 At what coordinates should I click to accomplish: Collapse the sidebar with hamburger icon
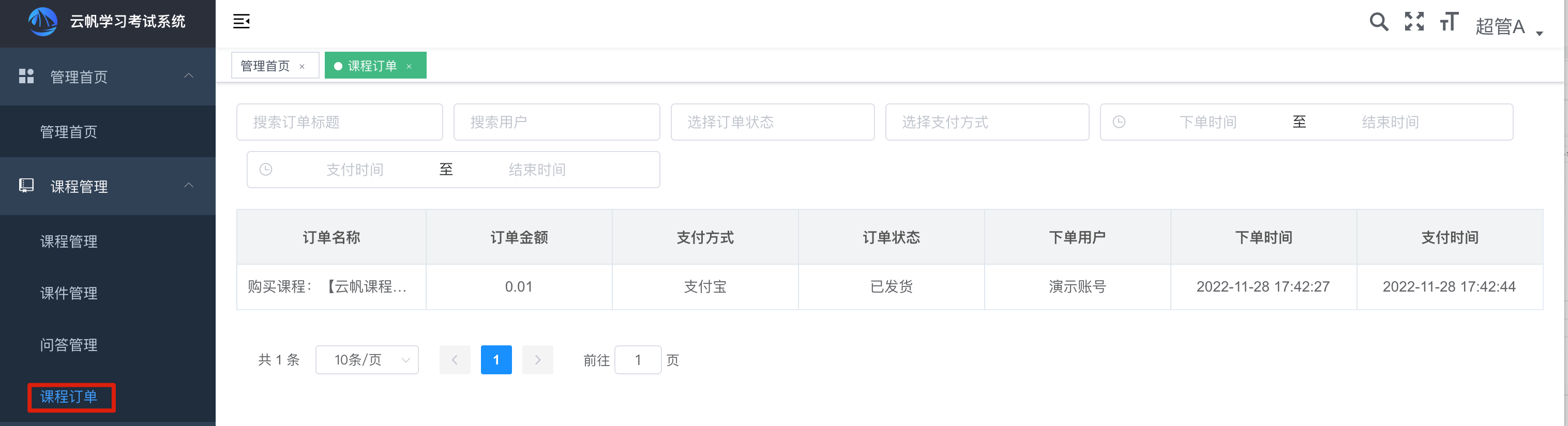[x=242, y=21]
